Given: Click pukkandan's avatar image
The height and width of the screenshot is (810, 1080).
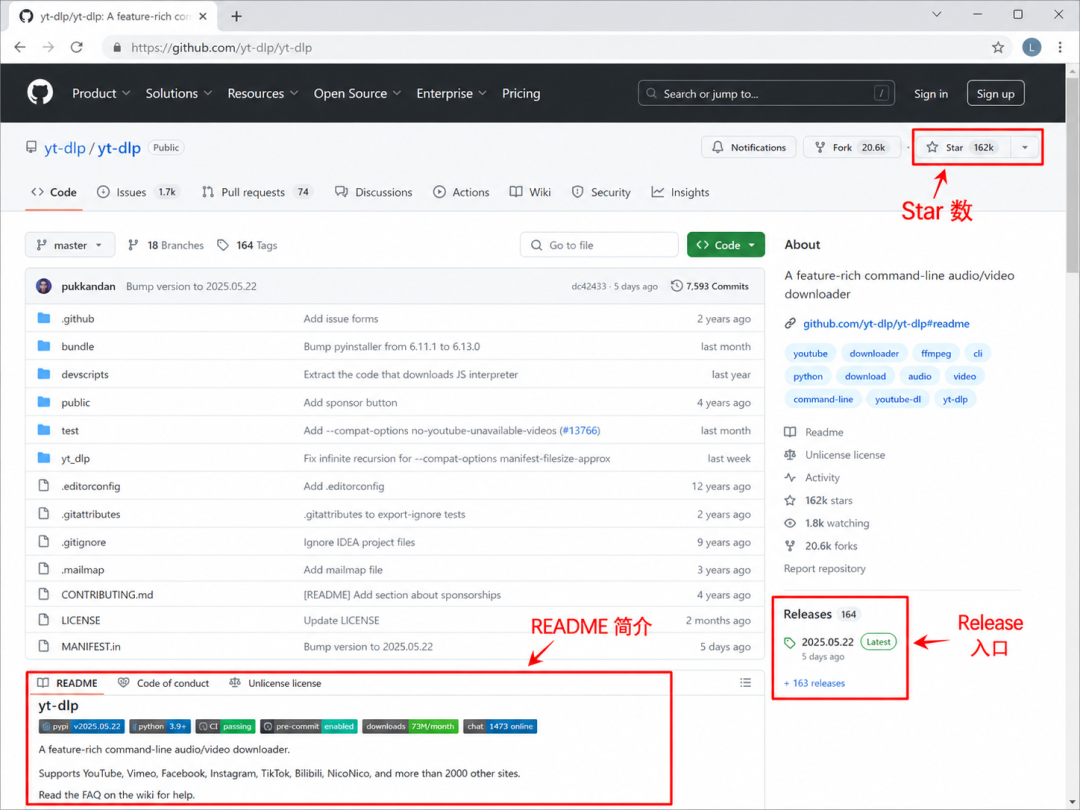Looking at the screenshot, I should point(44,286).
